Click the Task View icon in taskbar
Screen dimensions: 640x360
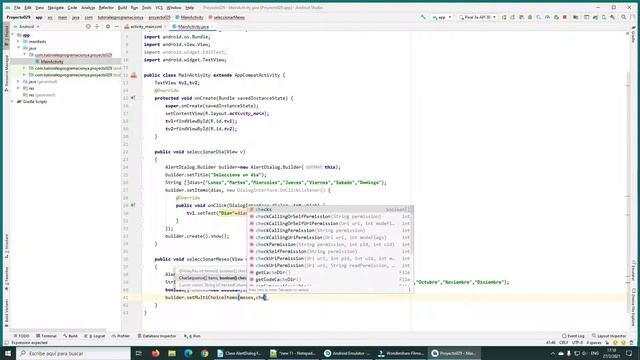pyautogui.click(x=138, y=353)
